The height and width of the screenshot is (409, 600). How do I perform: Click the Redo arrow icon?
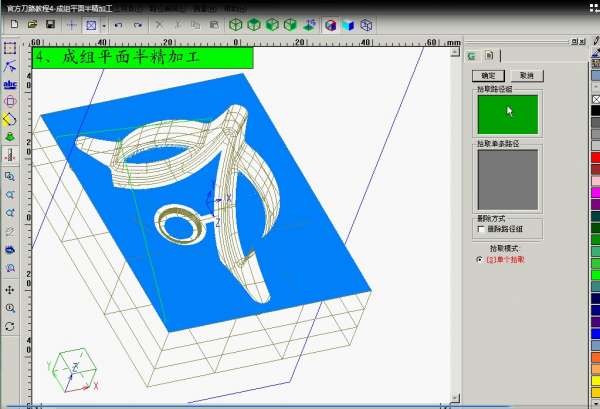(x=136, y=23)
